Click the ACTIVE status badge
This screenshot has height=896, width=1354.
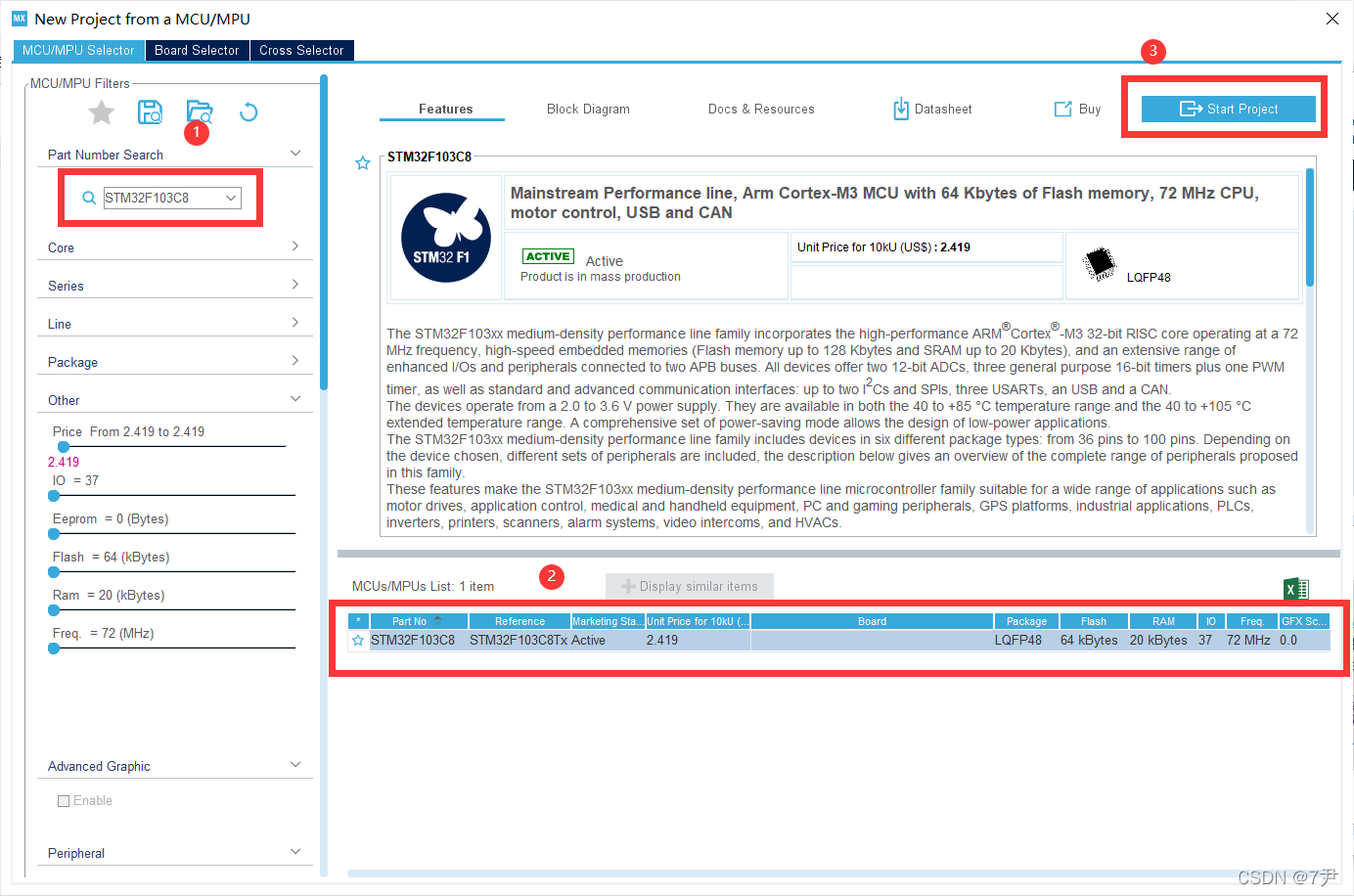point(548,256)
